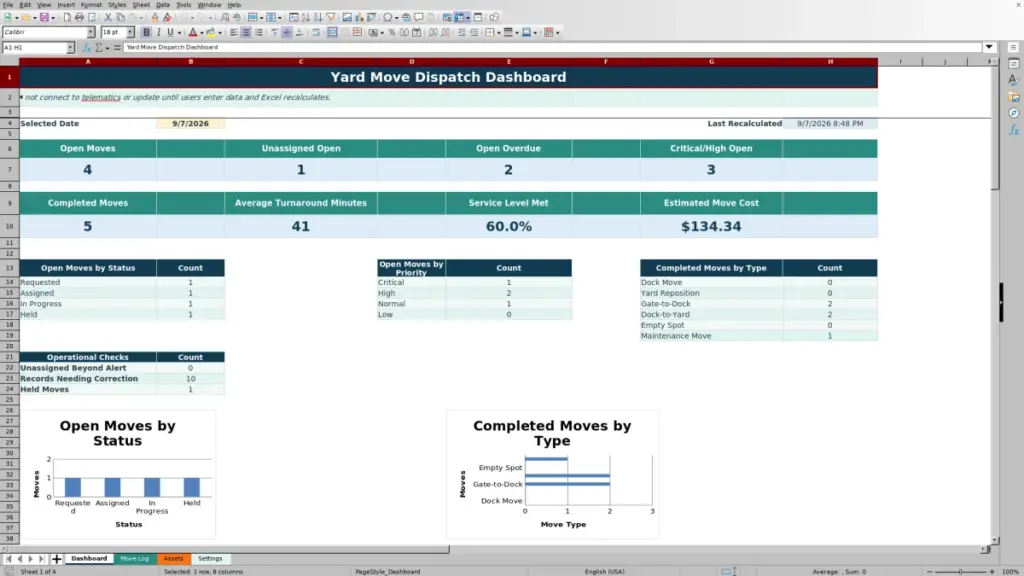
Task: Click the zoom in plus button
Action: [x=991, y=571]
